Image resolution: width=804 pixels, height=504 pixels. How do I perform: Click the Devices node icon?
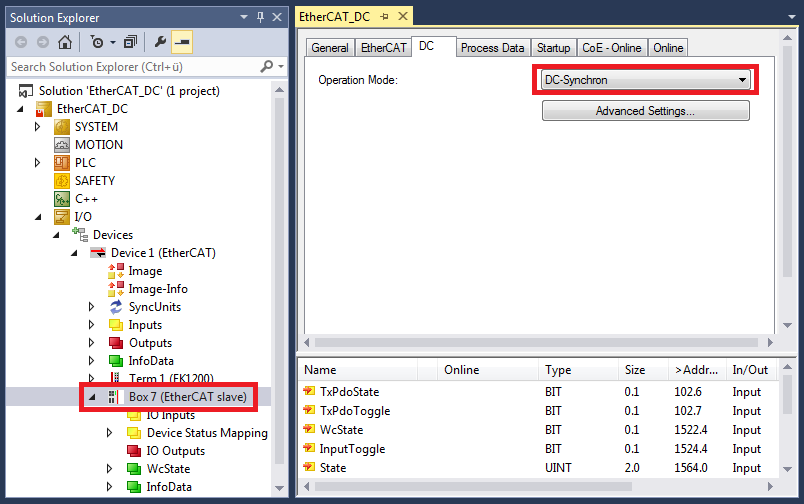[80, 234]
